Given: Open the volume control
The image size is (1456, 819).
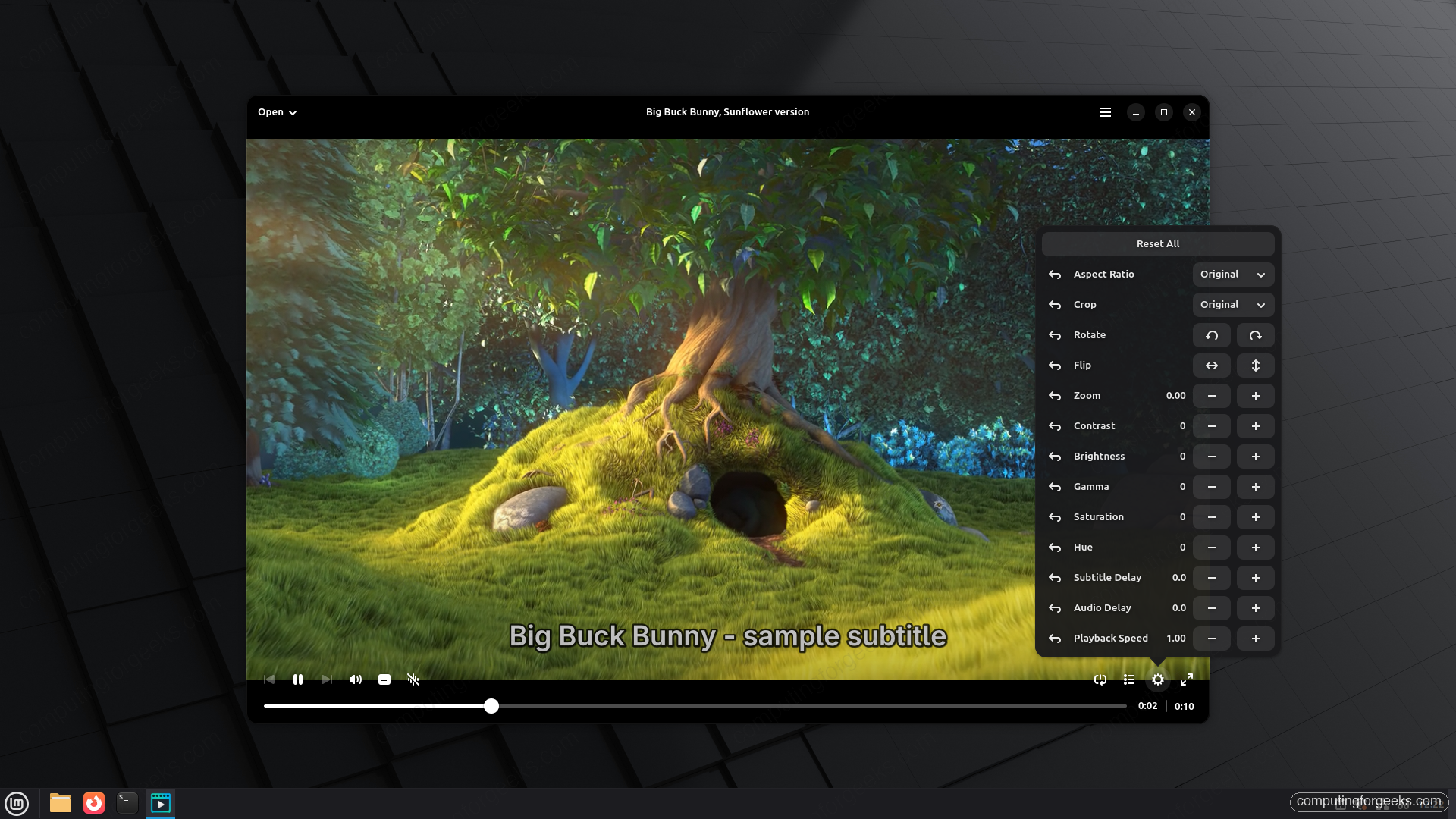Looking at the screenshot, I should [356, 679].
